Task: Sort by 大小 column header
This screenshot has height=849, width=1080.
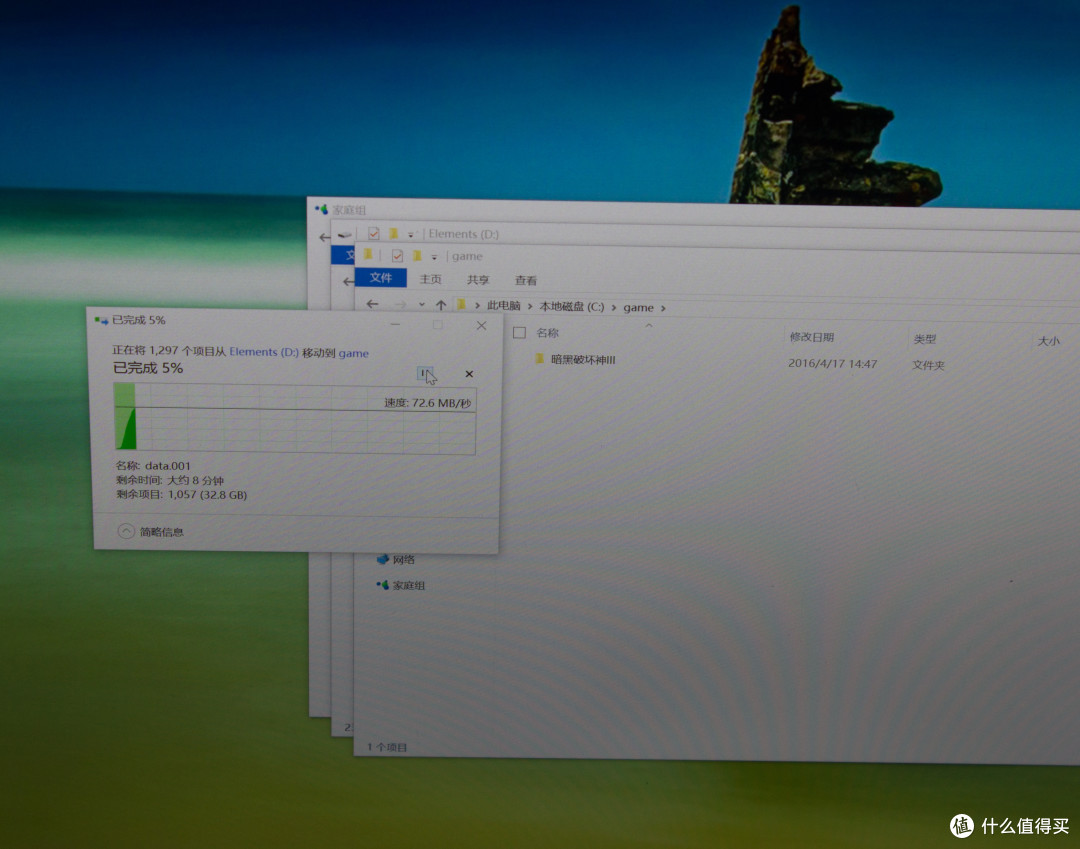Action: [x=1048, y=341]
